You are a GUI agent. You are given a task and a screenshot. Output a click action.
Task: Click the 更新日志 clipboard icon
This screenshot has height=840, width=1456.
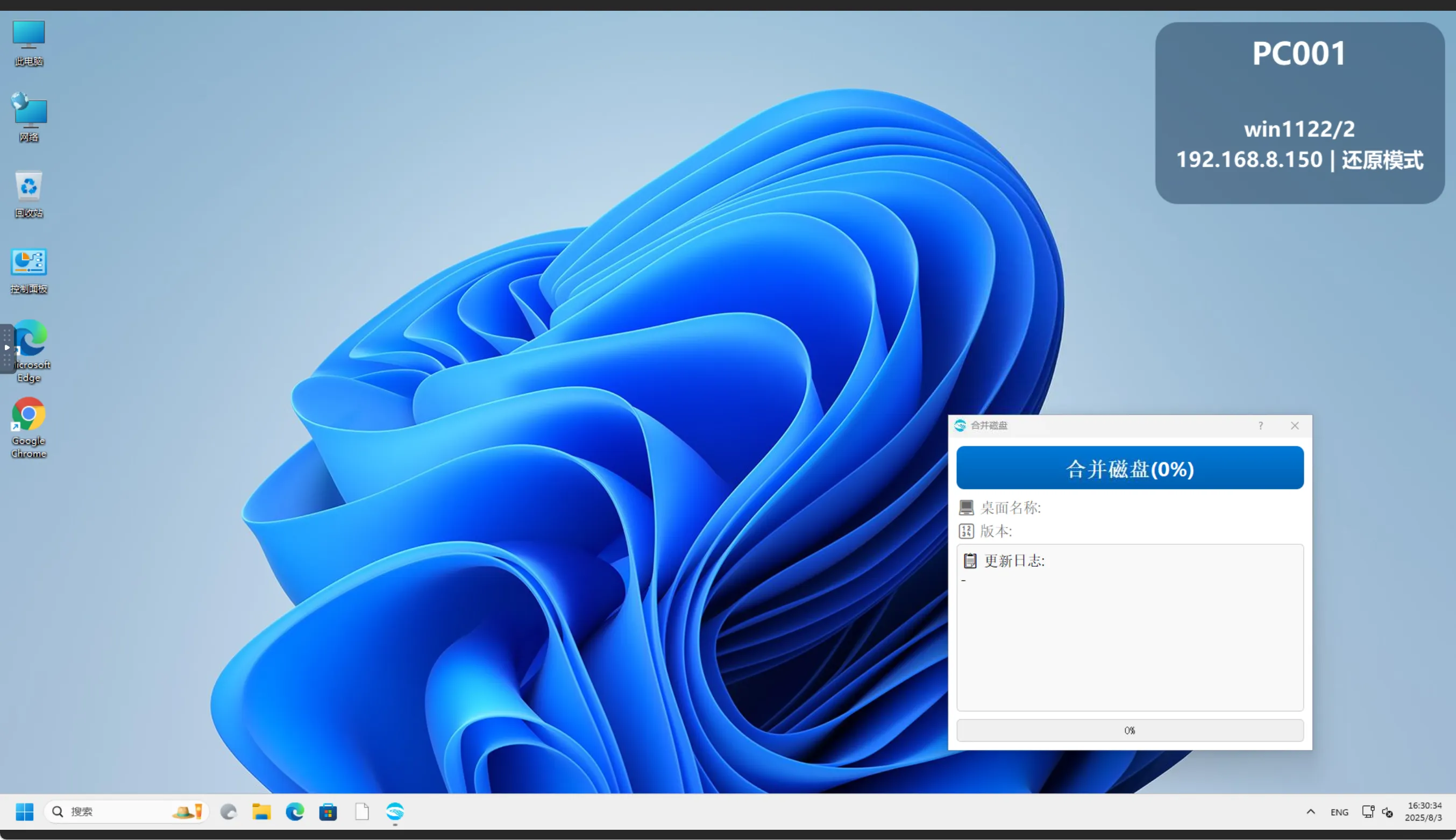click(x=970, y=561)
